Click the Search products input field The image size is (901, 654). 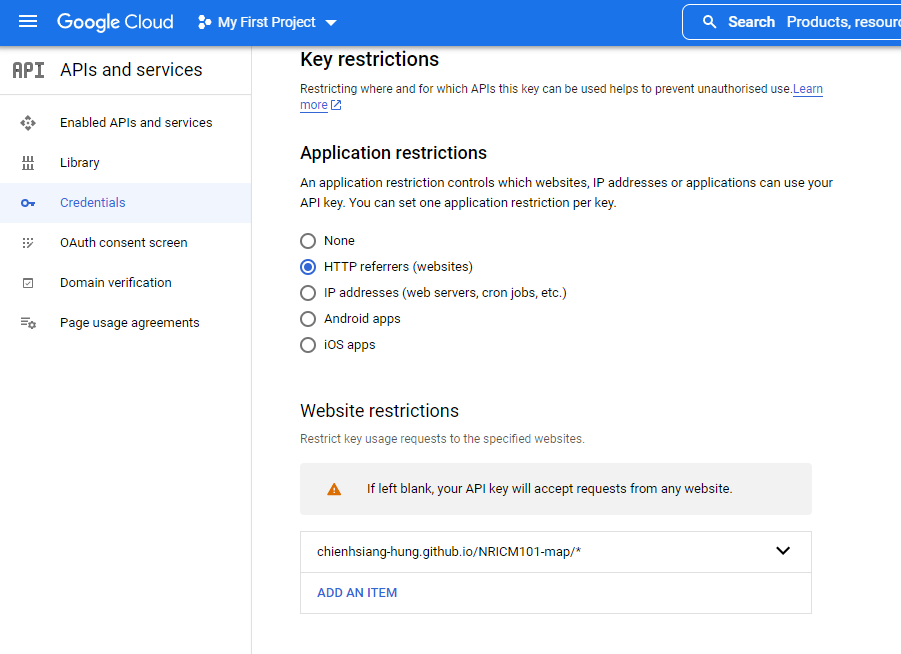[840, 22]
